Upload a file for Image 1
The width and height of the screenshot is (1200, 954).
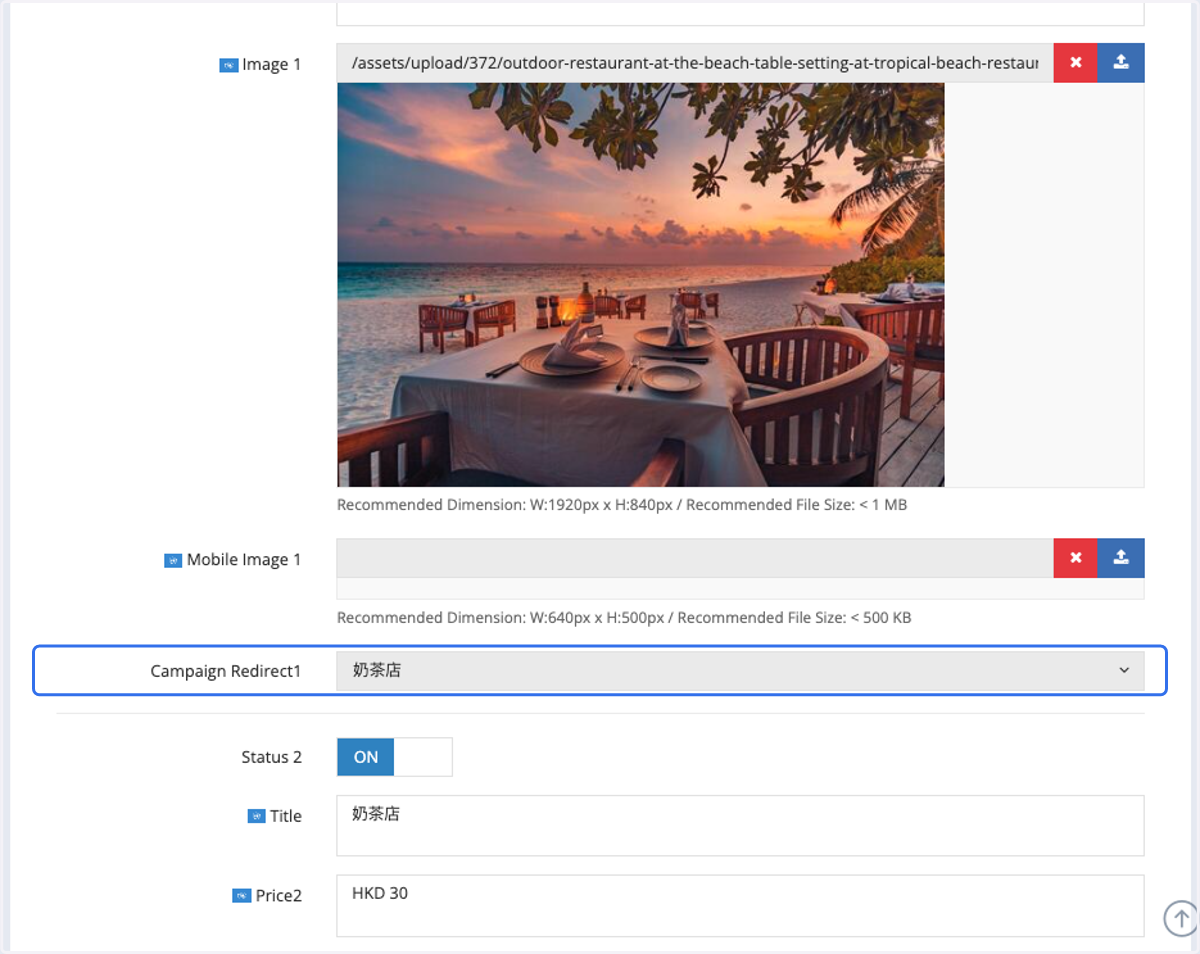pyautogui.click(x=1121, y=62)
